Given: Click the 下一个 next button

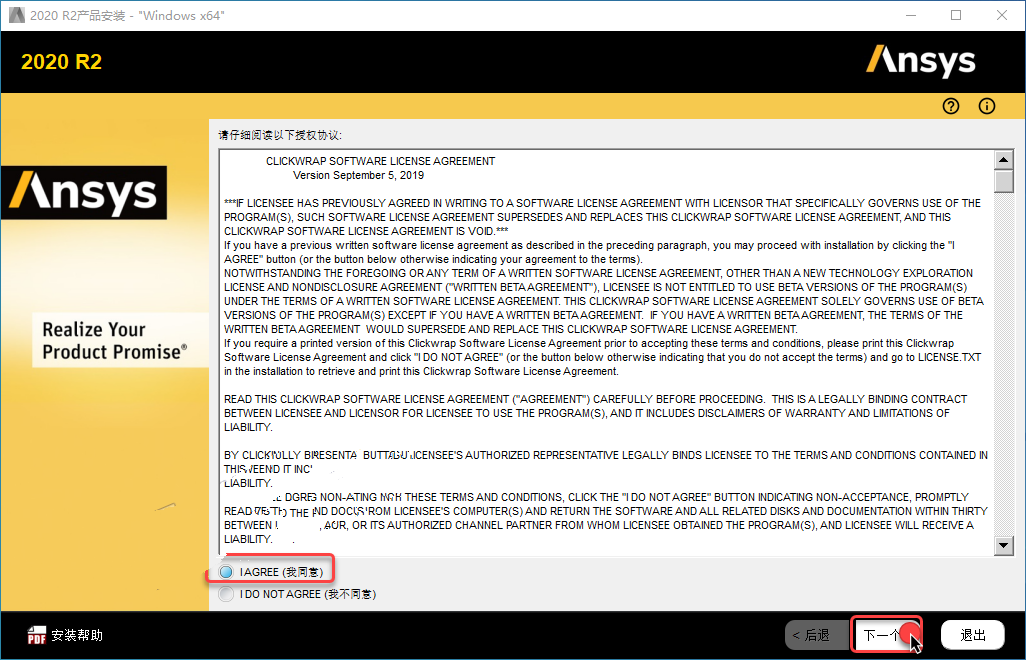Looking at the screenshot, I should pyautogui.click(x=887, y=635).
